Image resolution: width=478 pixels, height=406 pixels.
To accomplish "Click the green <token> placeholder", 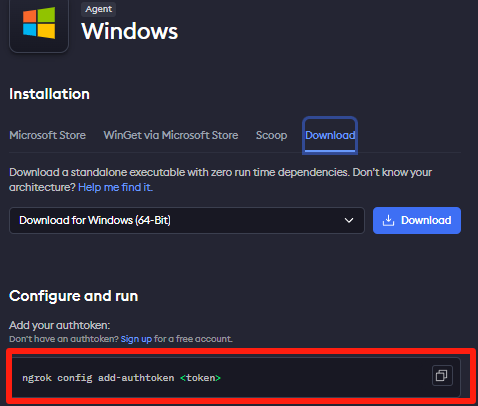I will point(200,378).
